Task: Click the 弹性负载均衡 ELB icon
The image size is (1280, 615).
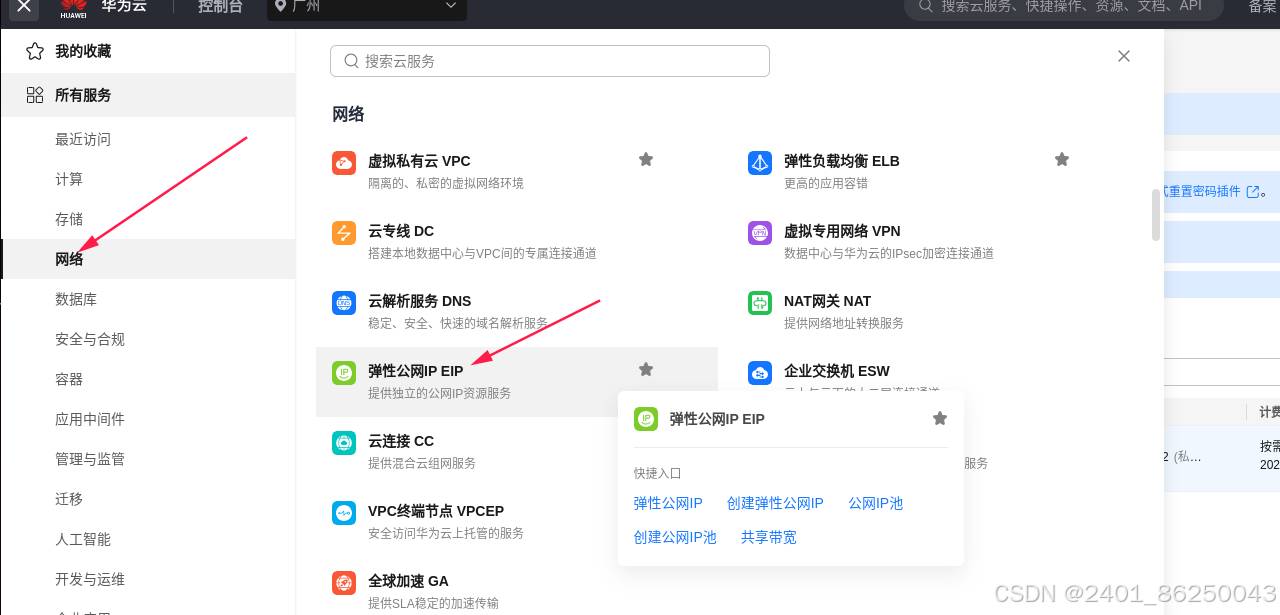Action: pos(760,162)
